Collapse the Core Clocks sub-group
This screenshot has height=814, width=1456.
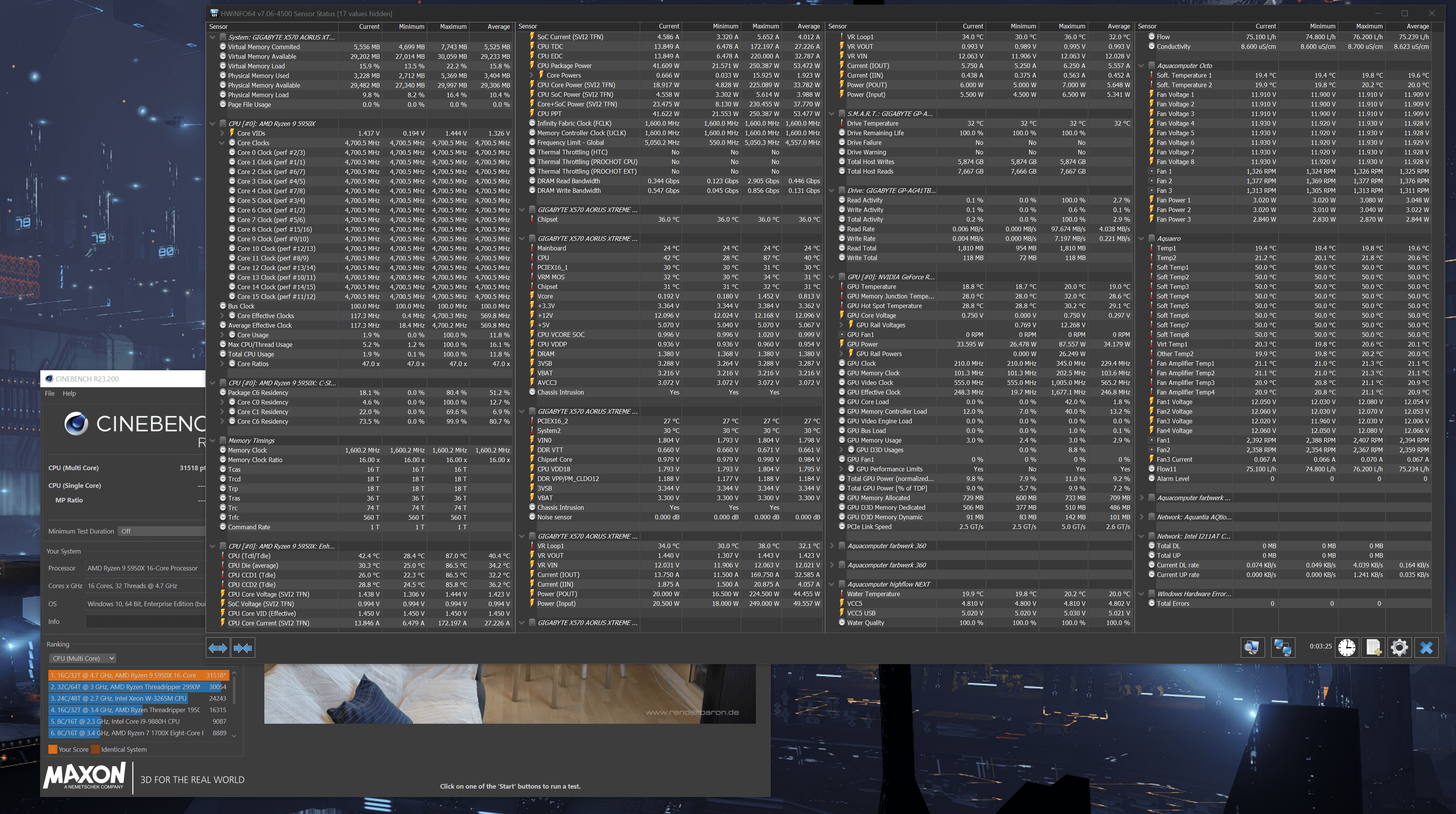222,143
